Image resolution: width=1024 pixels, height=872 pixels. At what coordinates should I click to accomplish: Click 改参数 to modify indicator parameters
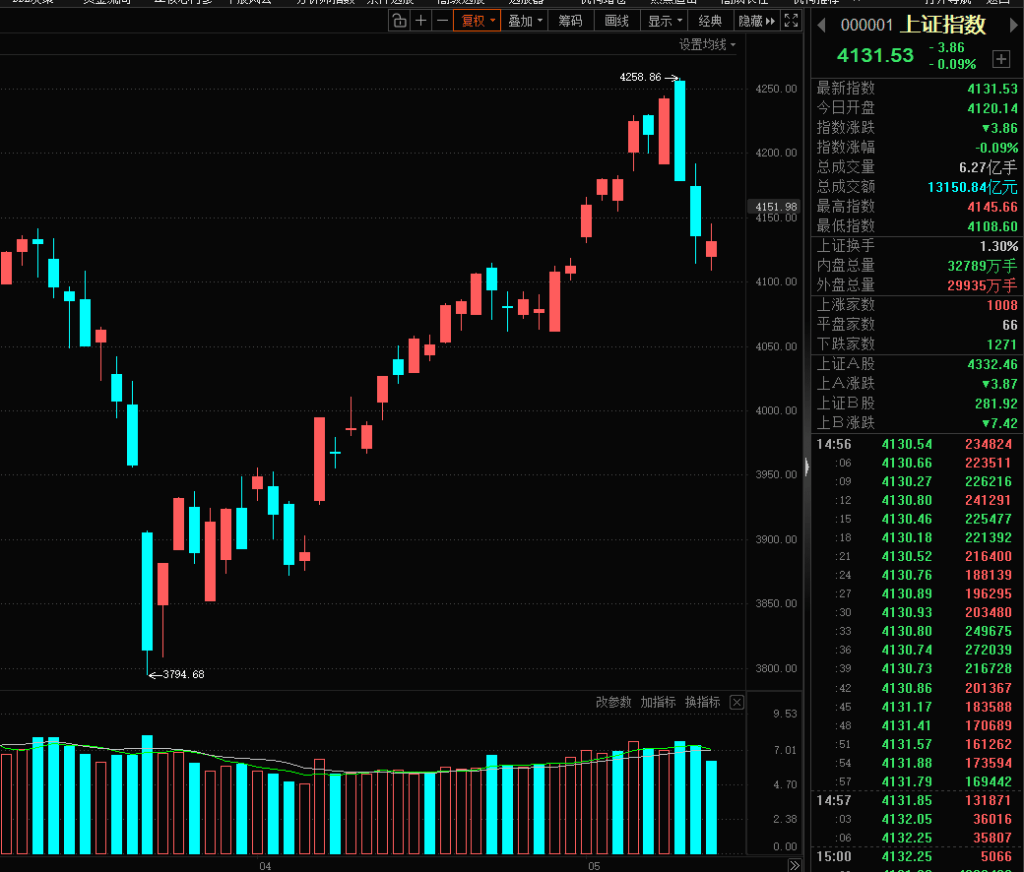pos(613,702)
